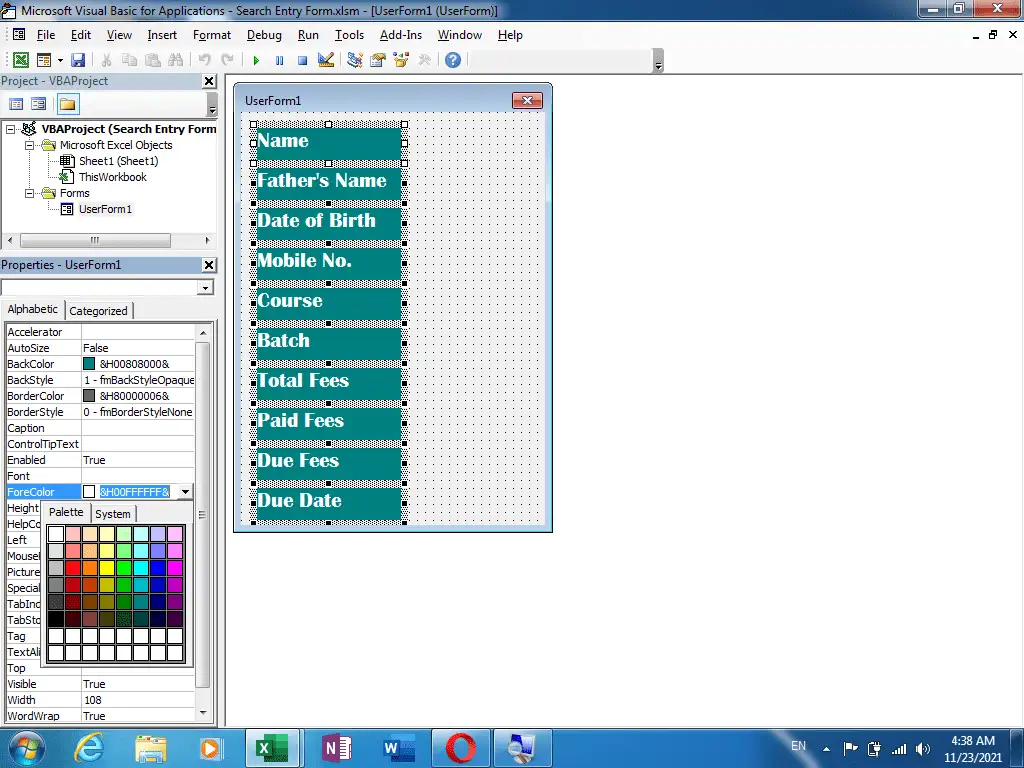Select the Due Date label on form
Image resolution: width=1024 pixels, height=768 pixels.
(328, 502)
